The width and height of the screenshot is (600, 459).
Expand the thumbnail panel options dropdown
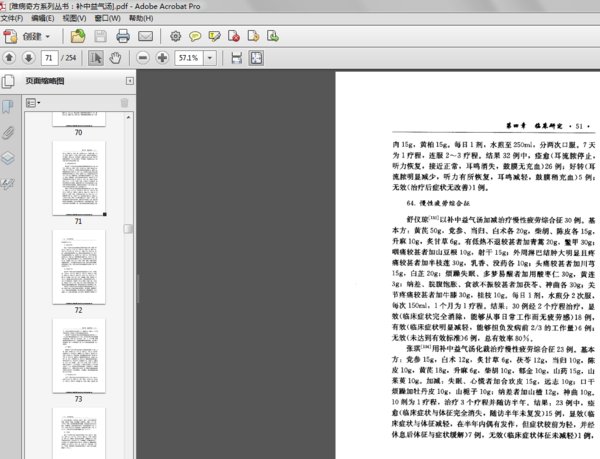tap(33, 102)
